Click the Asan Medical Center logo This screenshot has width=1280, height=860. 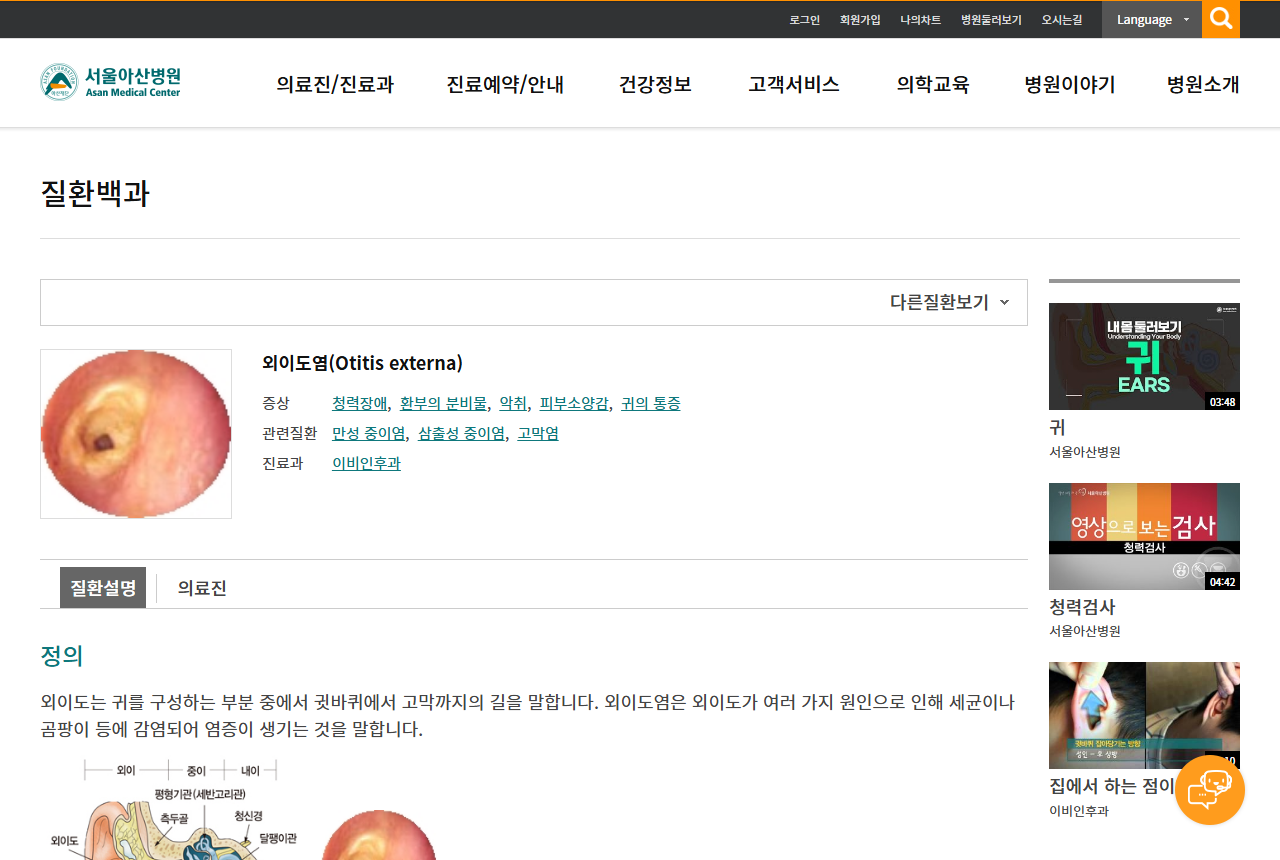coord(110,82)
